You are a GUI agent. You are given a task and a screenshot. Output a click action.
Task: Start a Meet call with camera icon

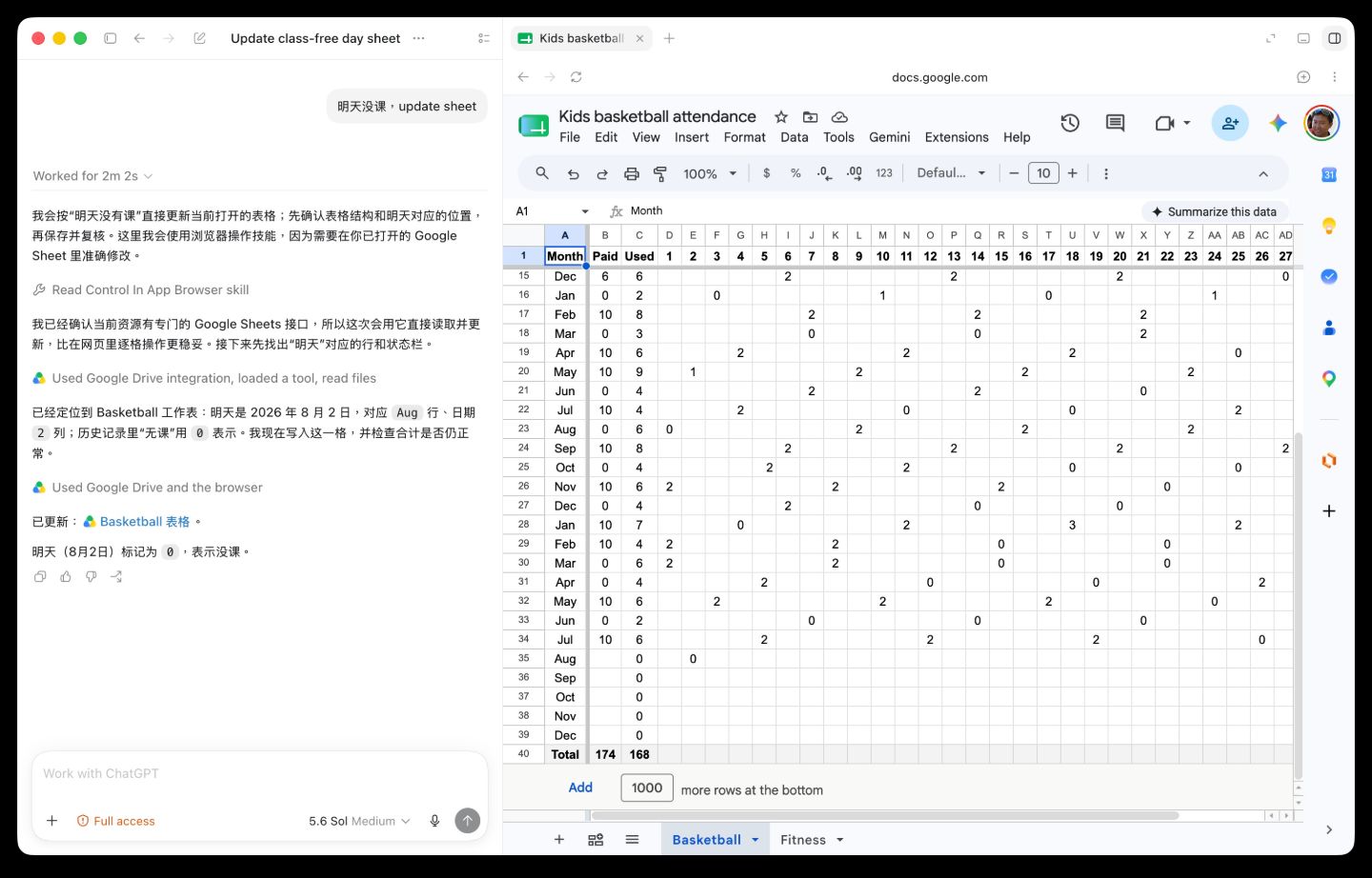click(1164, 123)
